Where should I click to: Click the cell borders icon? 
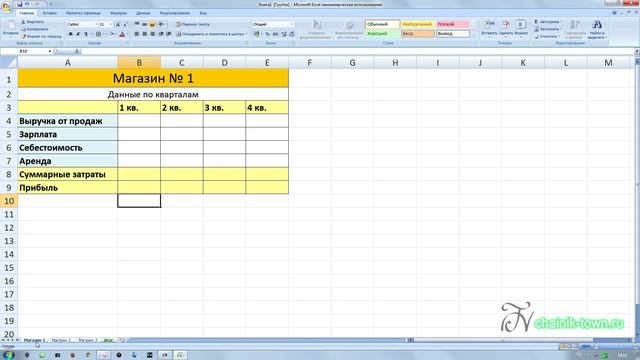[x=98, y=34]
